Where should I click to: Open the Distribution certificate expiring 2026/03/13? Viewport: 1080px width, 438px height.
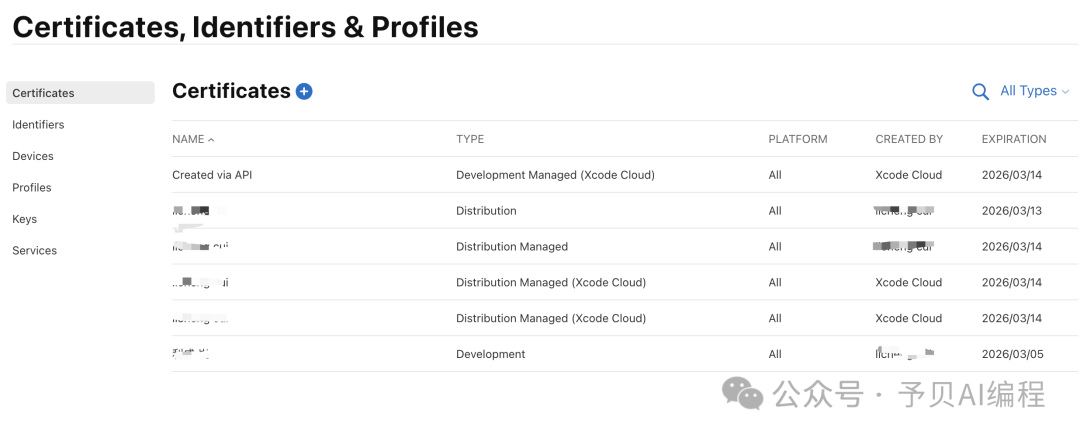pyautogui.click(x=487, y=211)
